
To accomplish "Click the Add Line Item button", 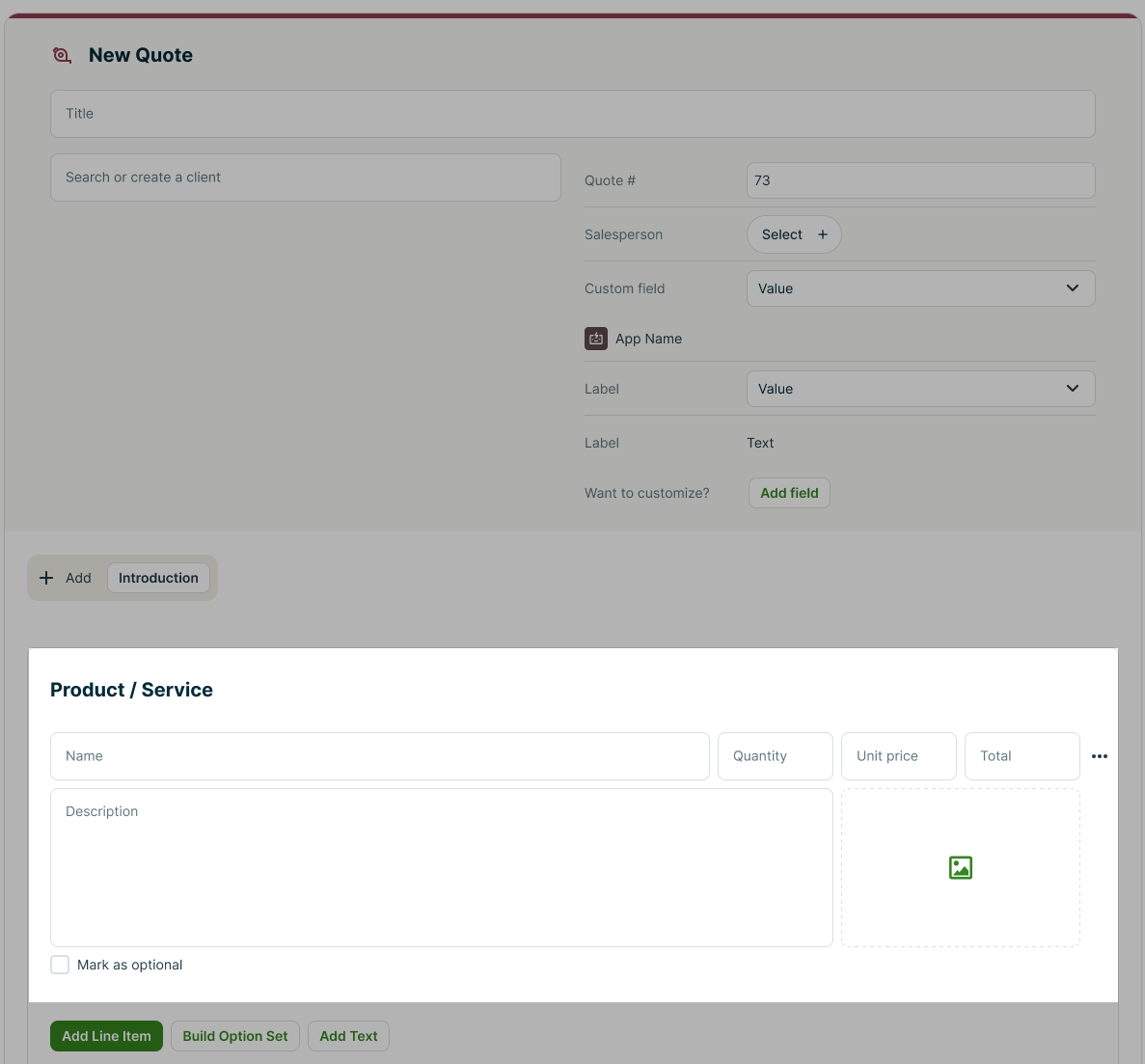I will [x=106, y=1036].
